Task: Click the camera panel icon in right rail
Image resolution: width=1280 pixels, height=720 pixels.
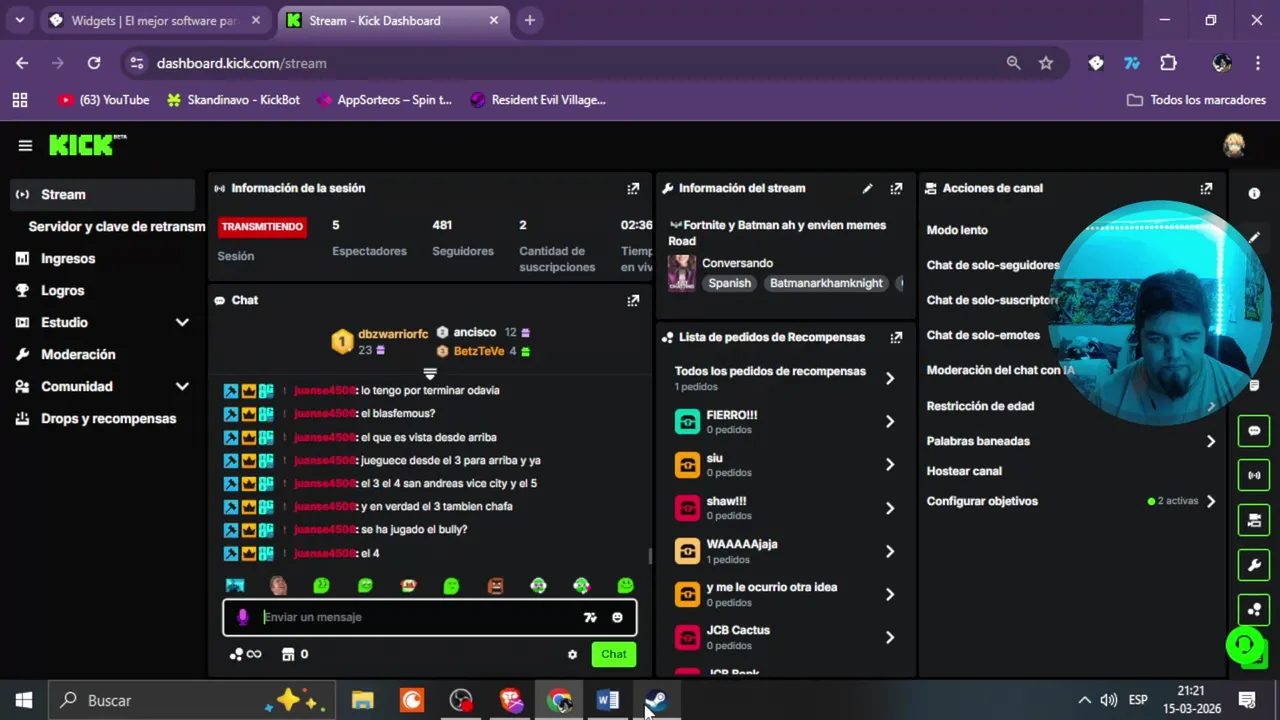Action: click(x=1254, y=520)
